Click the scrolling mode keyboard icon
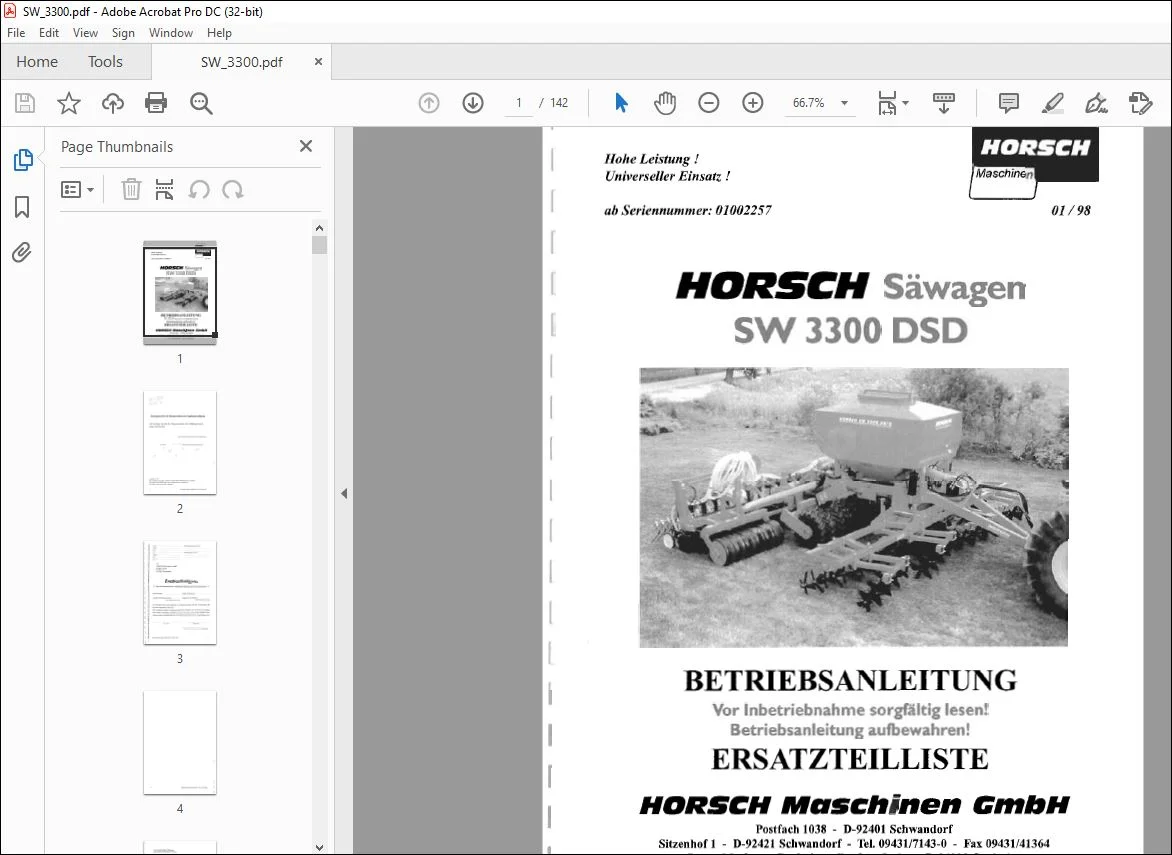The image size is (1172, 855). tap(944, 103)
